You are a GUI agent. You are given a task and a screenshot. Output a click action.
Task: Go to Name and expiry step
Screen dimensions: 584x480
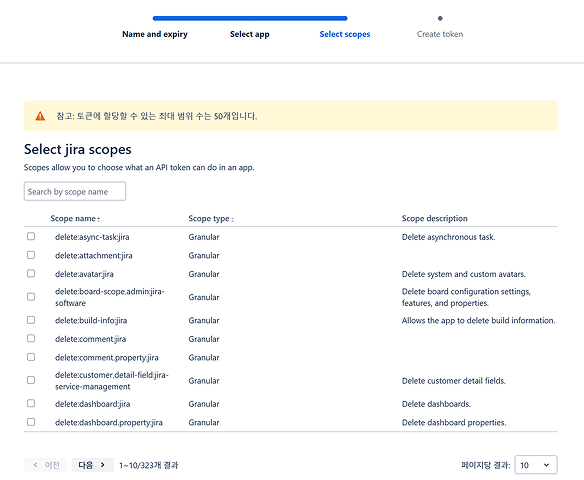(x=155, y=34)
